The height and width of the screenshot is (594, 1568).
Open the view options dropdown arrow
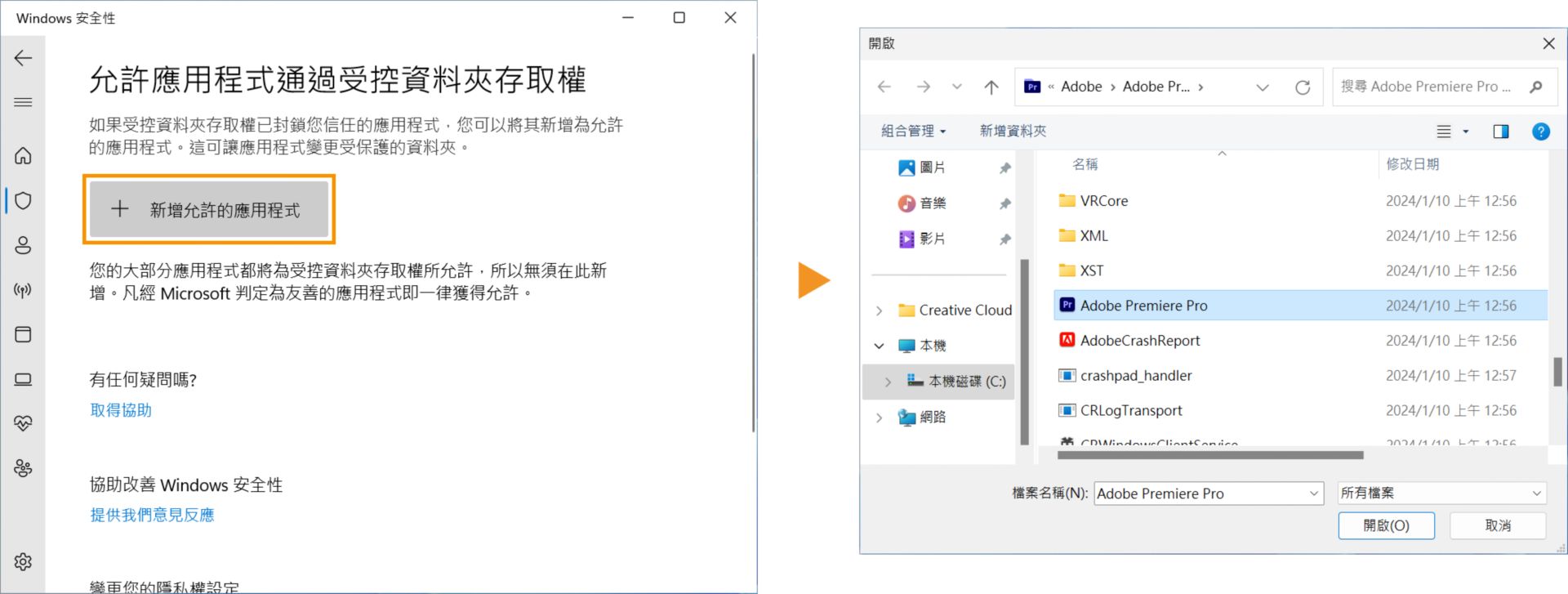(x=1465, y=132)
